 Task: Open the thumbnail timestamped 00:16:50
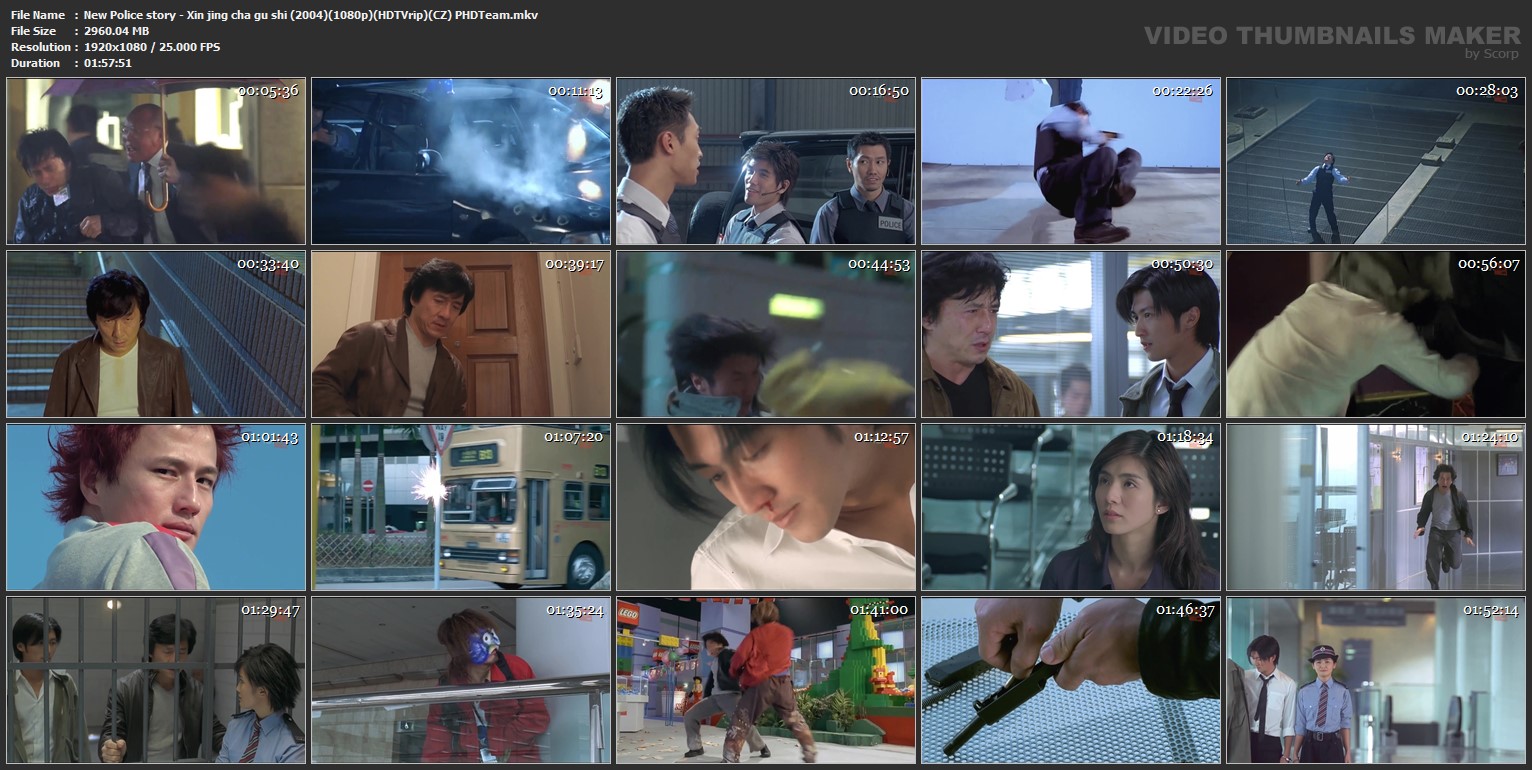pyautogui.click(x=766, y=161)
